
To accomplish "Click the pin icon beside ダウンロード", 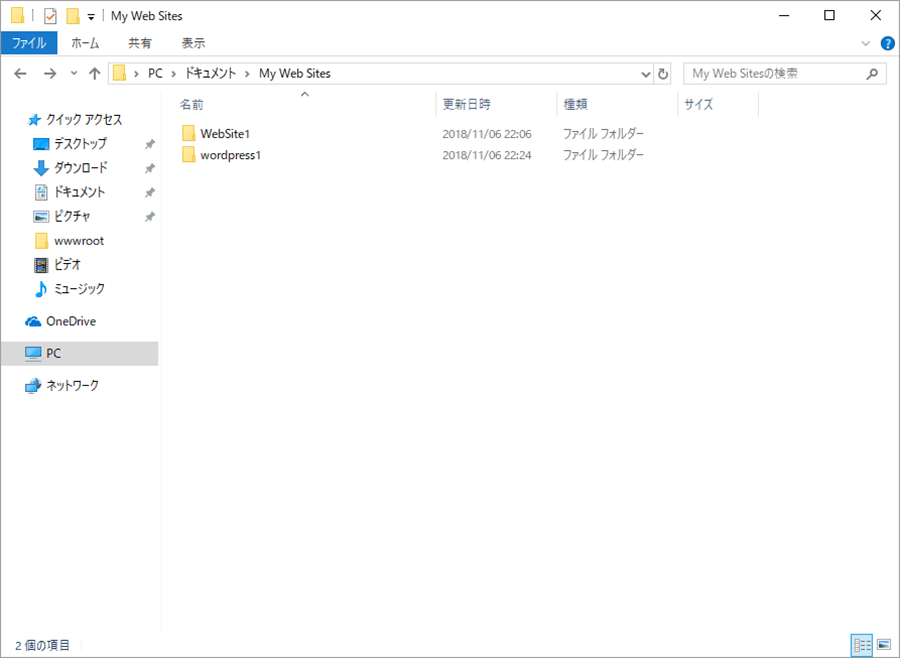I will pos(150,168).
